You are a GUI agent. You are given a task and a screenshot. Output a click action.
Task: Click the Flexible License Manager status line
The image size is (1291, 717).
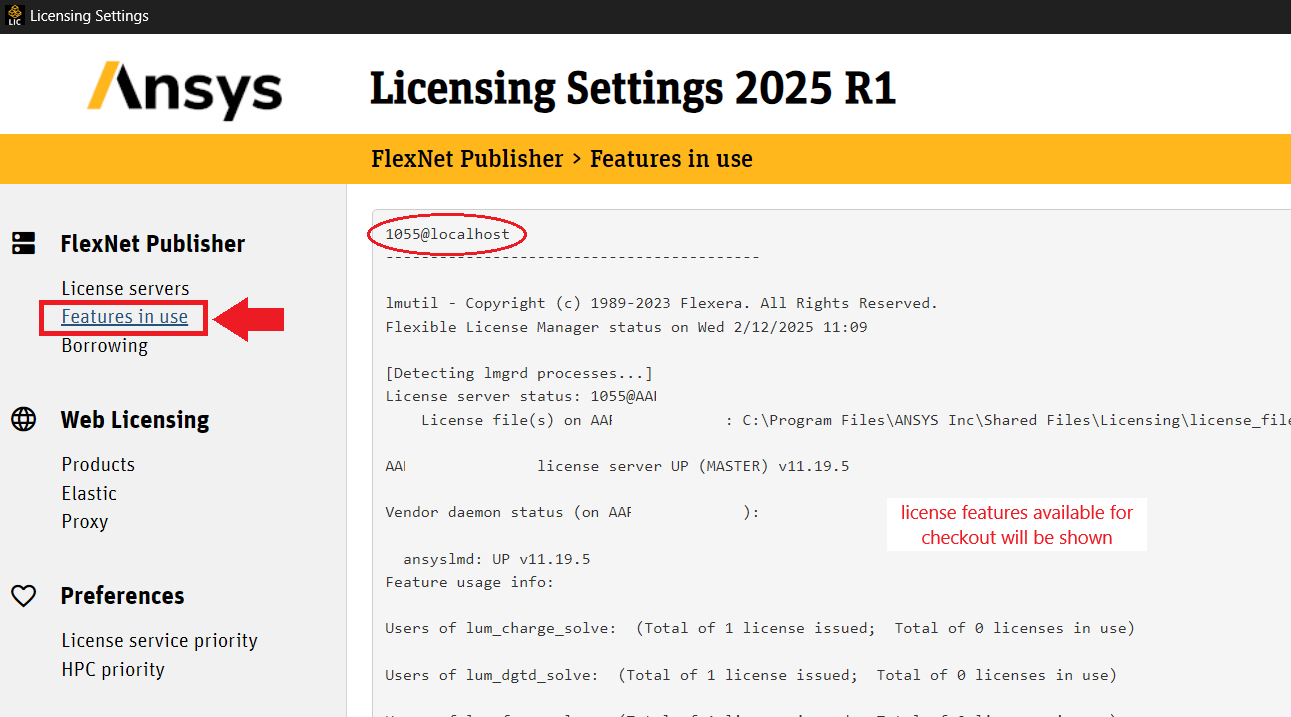point(626,326)
